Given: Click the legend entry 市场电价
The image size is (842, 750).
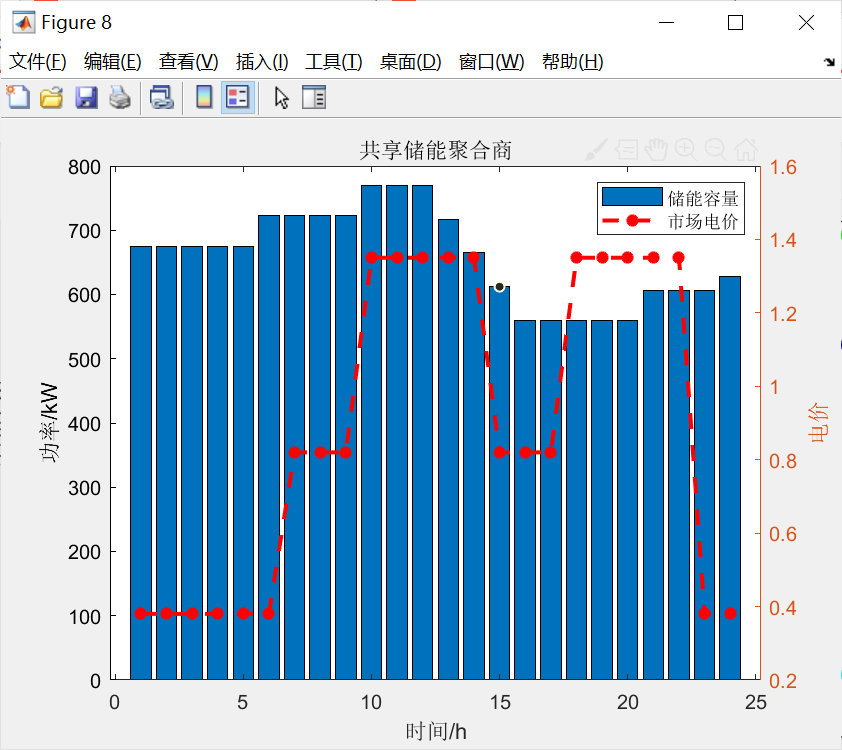Looking at the screenshot, I should click(702, 221).
